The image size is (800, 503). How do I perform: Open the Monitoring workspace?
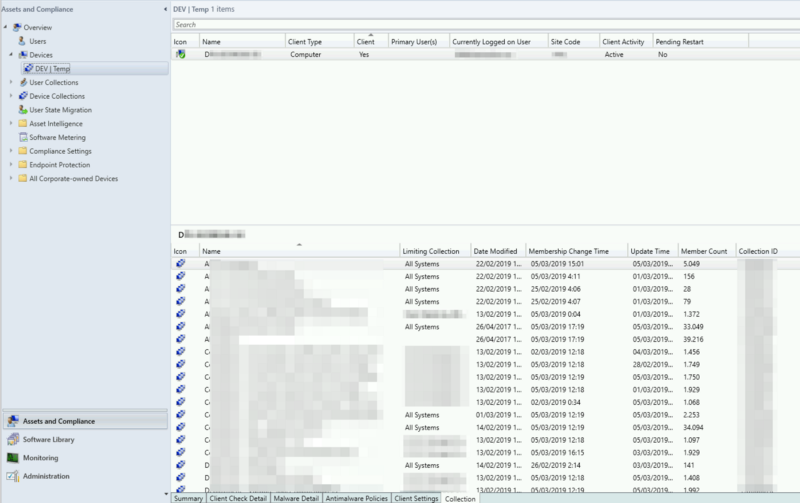point(40,458)
